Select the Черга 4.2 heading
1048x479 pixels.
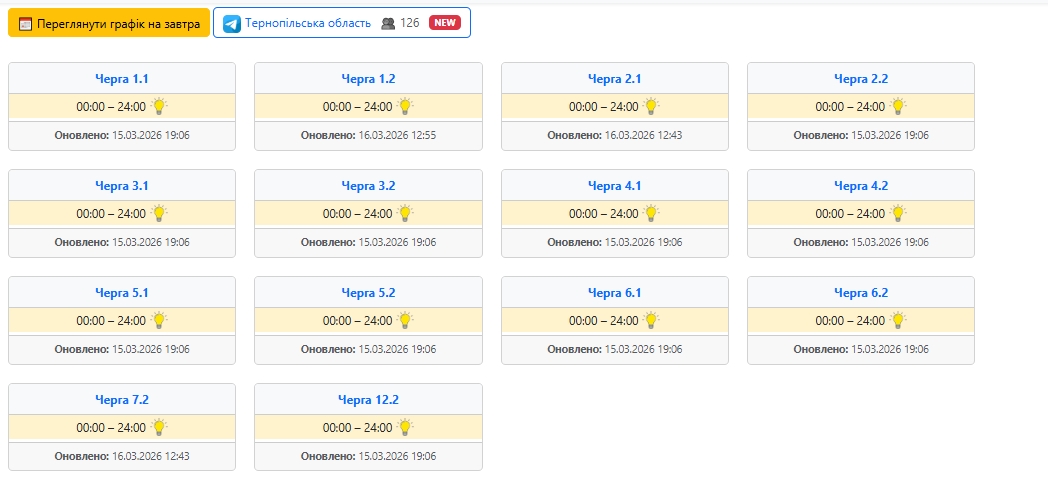tap(861, 185)
